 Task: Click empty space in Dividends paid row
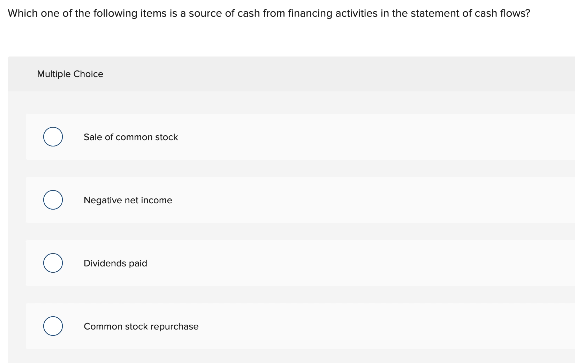pyautogui.click(x=367, y=263)
